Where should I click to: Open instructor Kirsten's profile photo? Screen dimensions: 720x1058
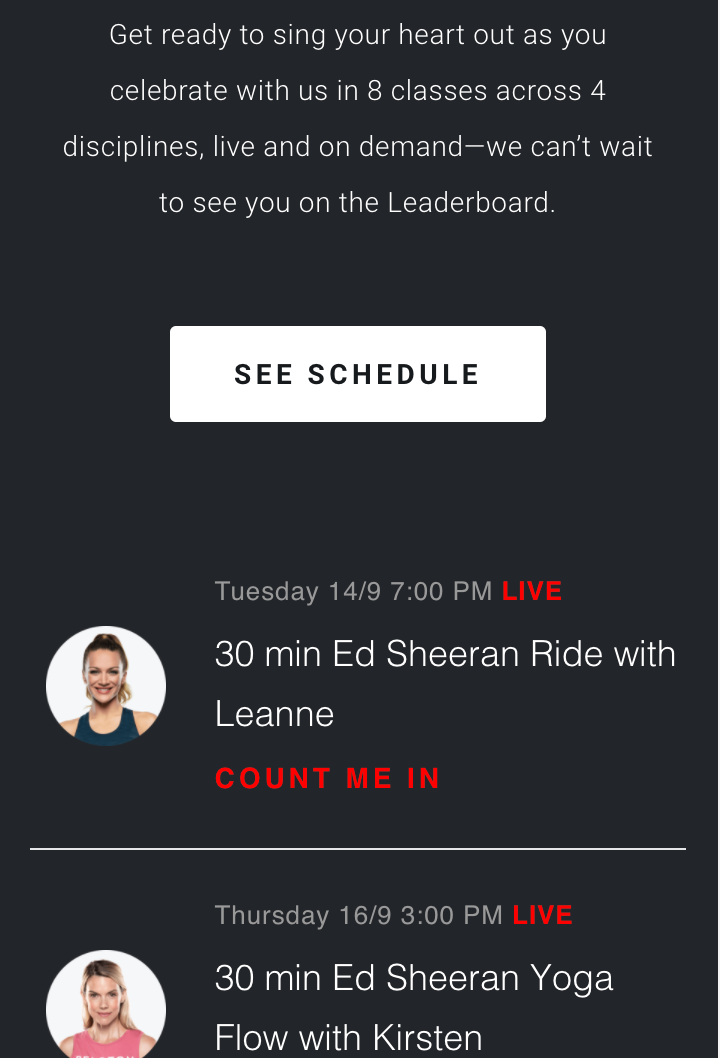click(106, 1005)
